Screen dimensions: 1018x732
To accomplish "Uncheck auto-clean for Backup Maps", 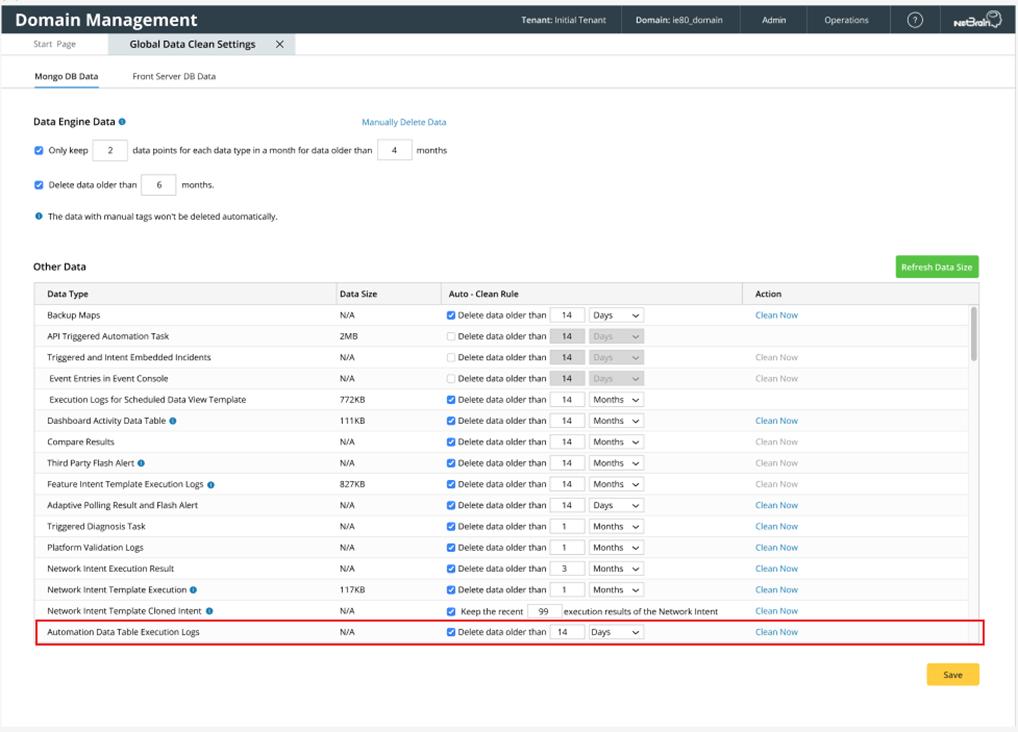I will (x=451, y=315).
